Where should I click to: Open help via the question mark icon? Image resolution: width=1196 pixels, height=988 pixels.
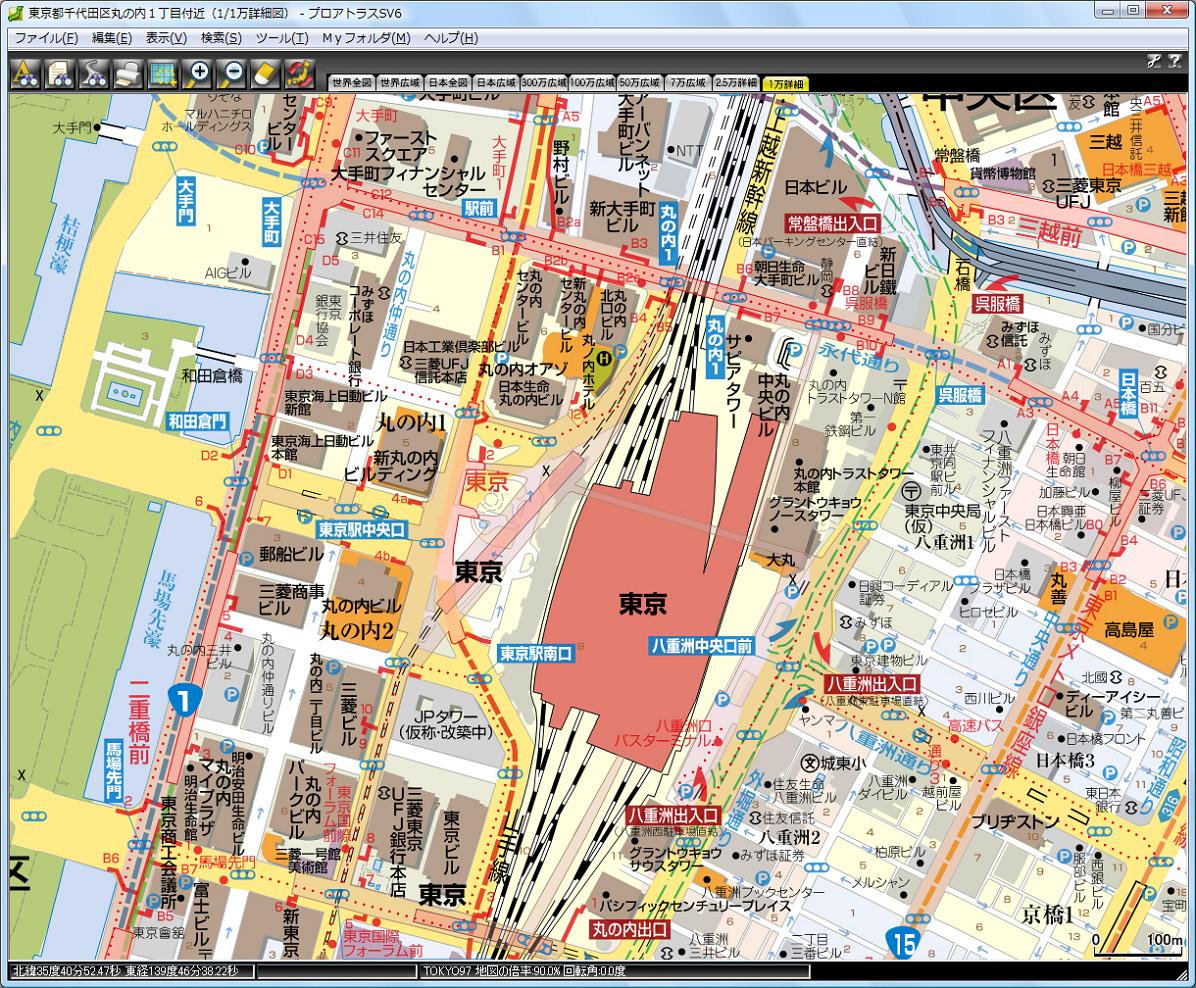(1175, 61)
